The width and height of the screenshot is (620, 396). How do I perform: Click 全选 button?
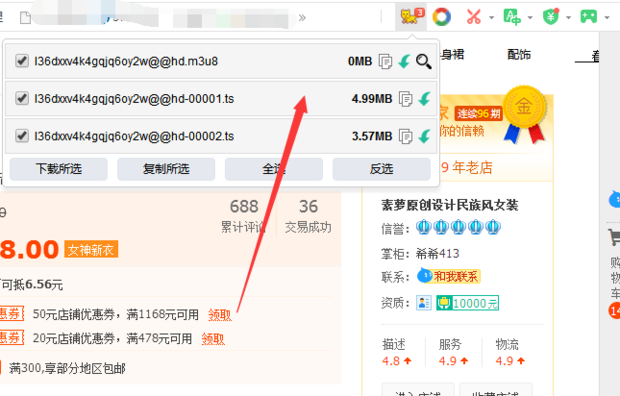(x=274, y=169)
